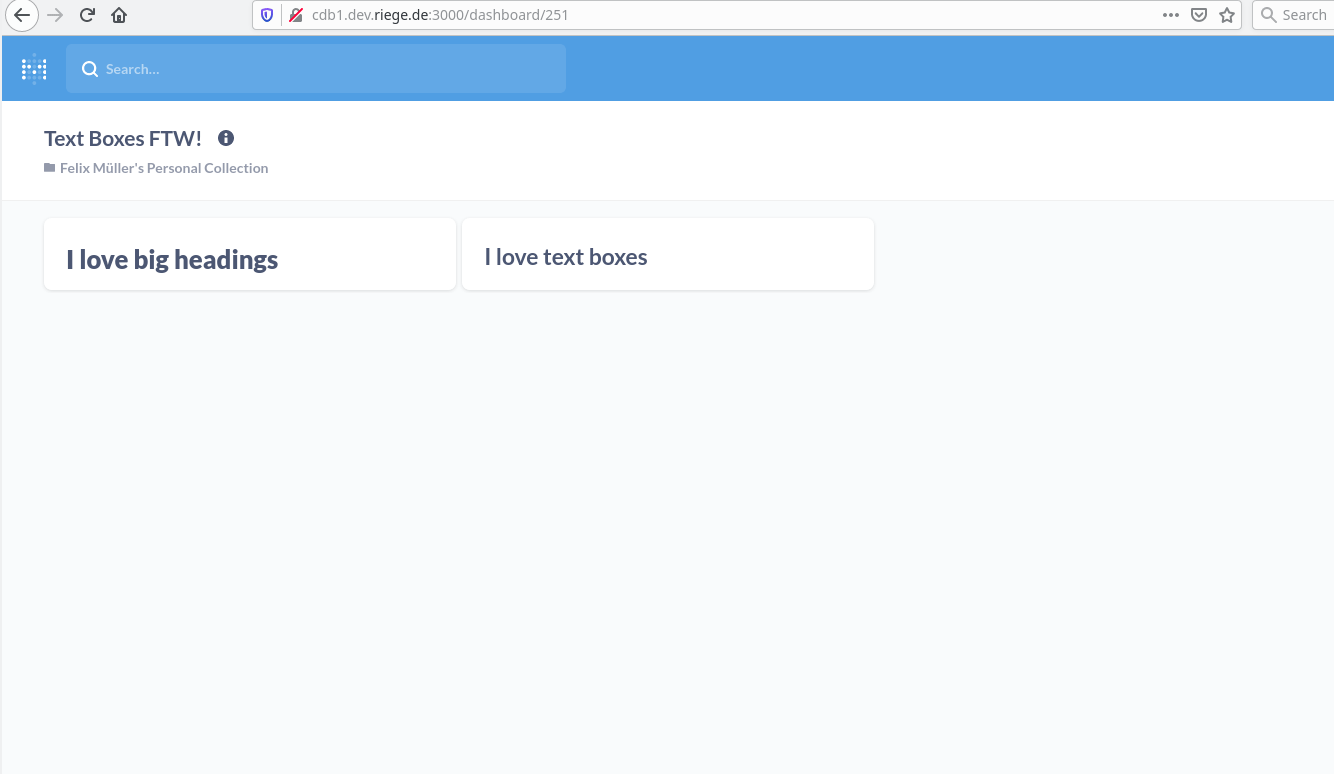Go back using the browser back arrow
This screenshot has width=1334, height=774.
click(x=22, y=15)
